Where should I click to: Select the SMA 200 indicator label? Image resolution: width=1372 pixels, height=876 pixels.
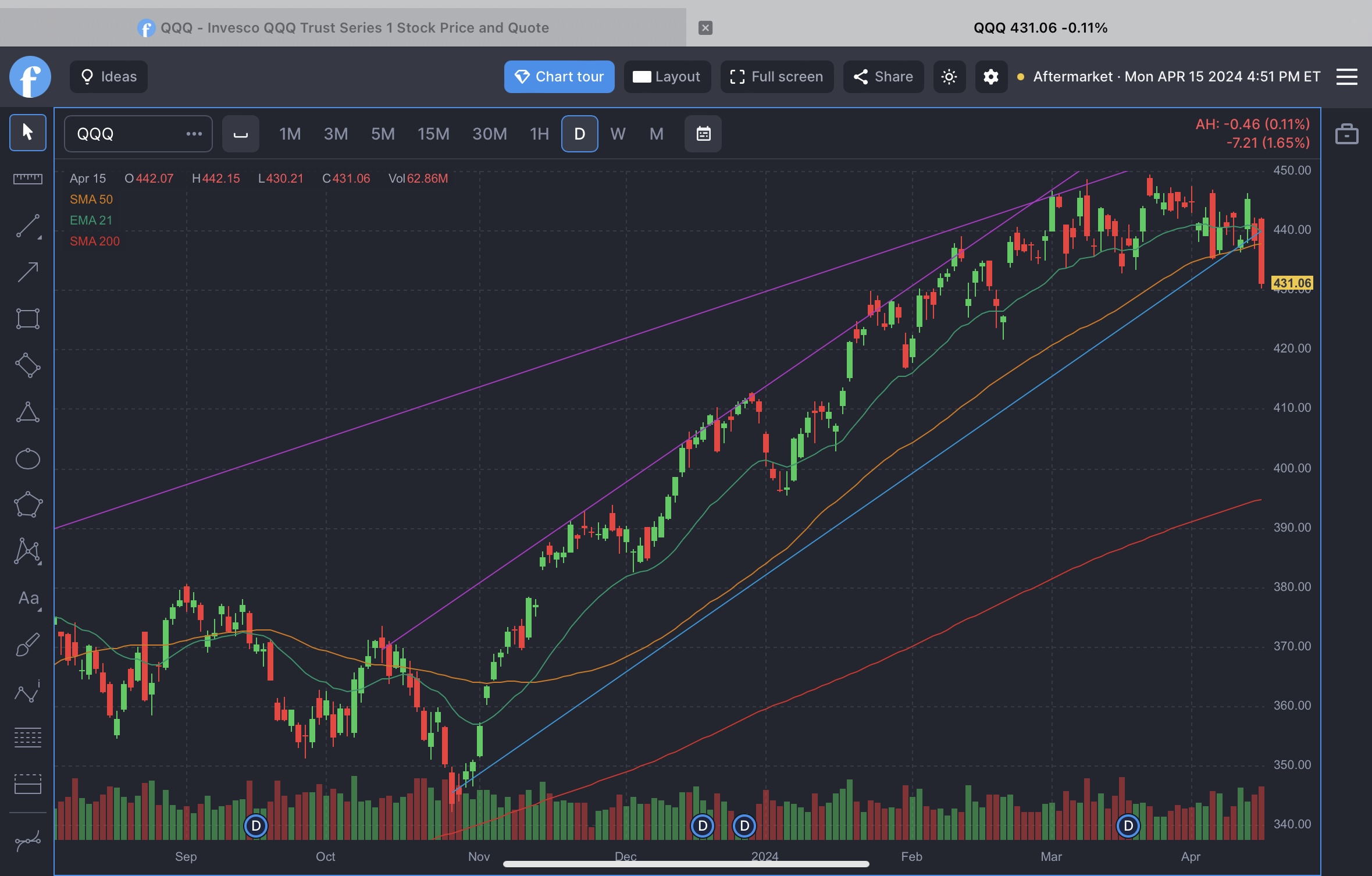(95, 241)
